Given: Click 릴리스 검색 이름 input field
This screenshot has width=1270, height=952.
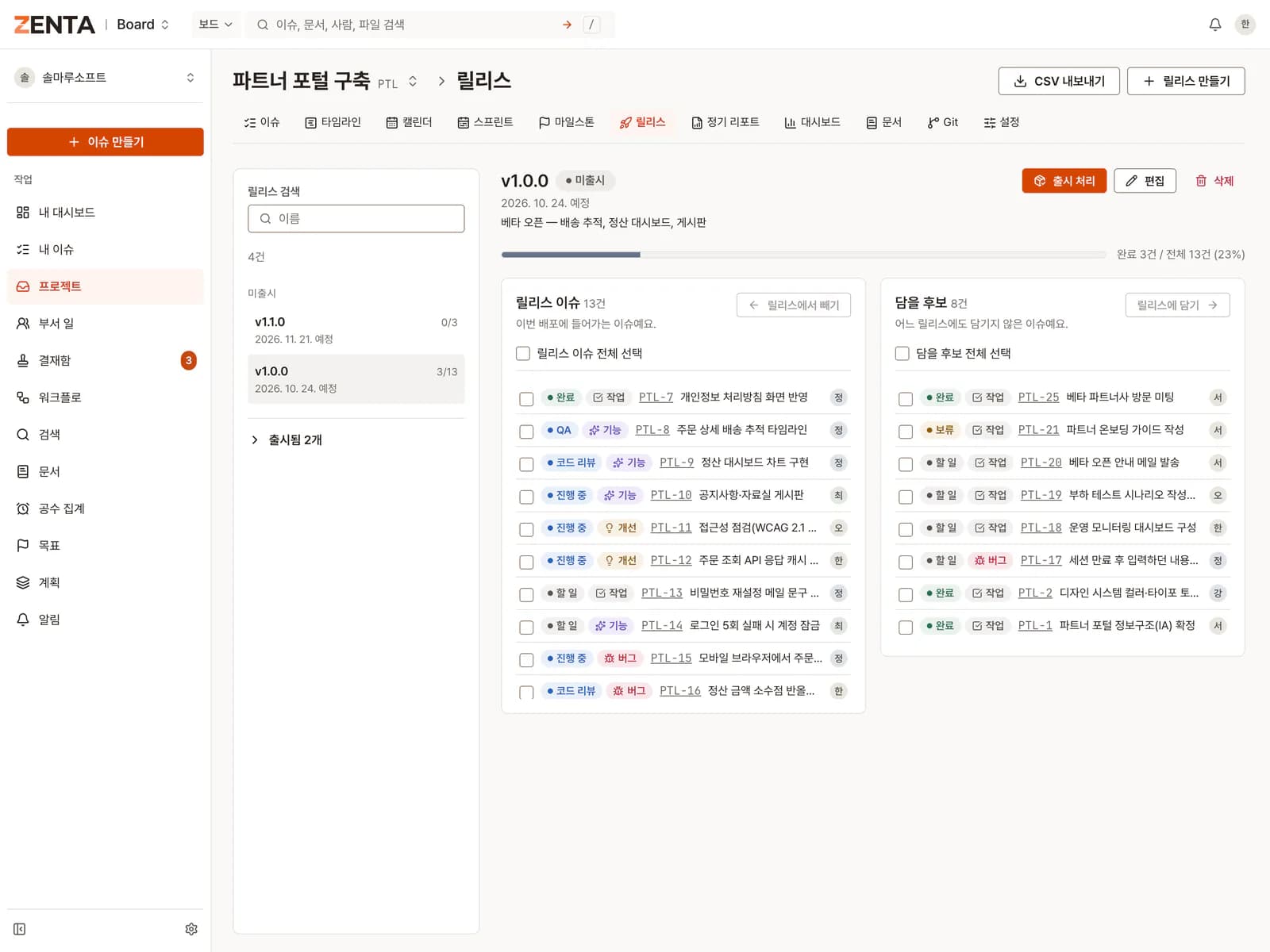Looking at the screenshot, I should pyautogui.click(x=356, y=219).
